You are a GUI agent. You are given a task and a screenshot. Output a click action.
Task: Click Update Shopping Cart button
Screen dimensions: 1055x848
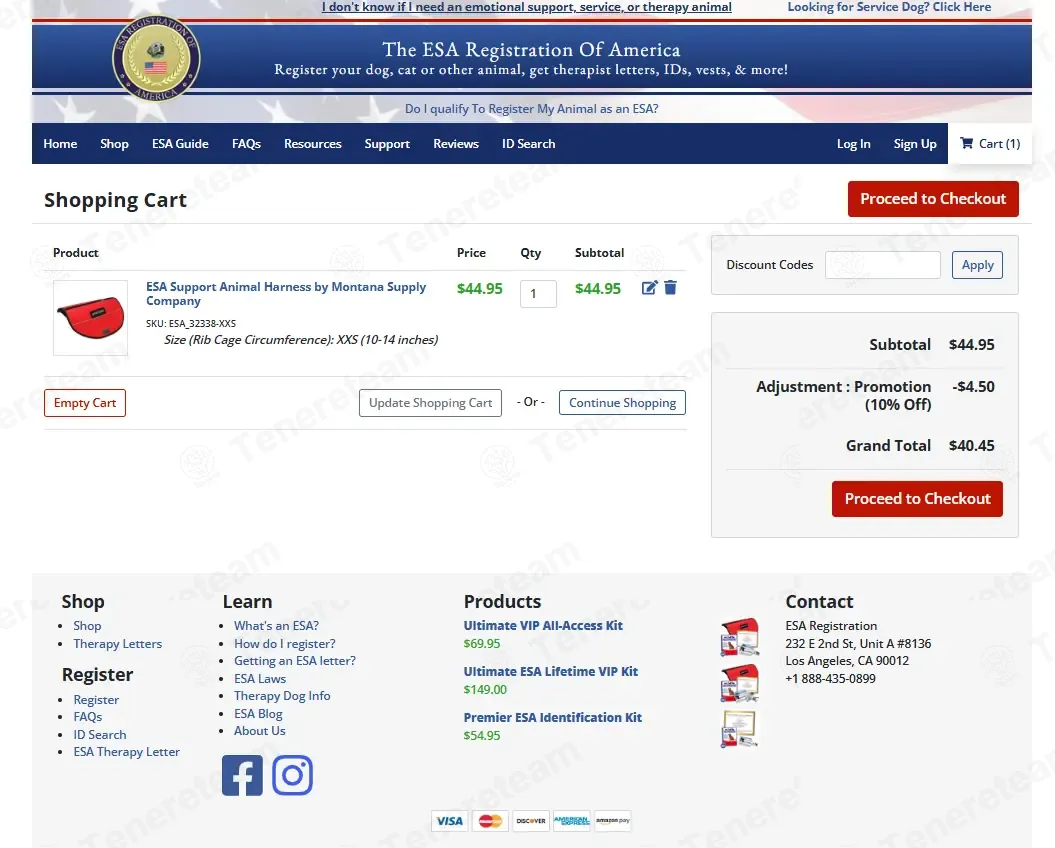click(x=431, y=402)
